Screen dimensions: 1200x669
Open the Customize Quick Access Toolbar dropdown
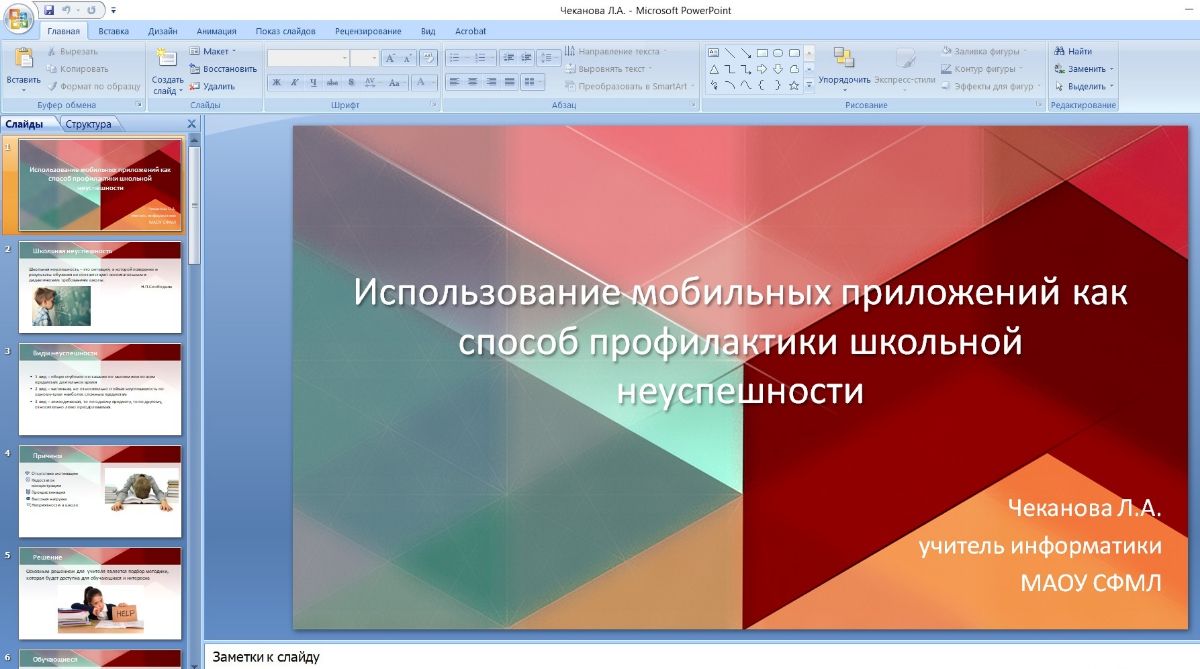pos(113,10)
